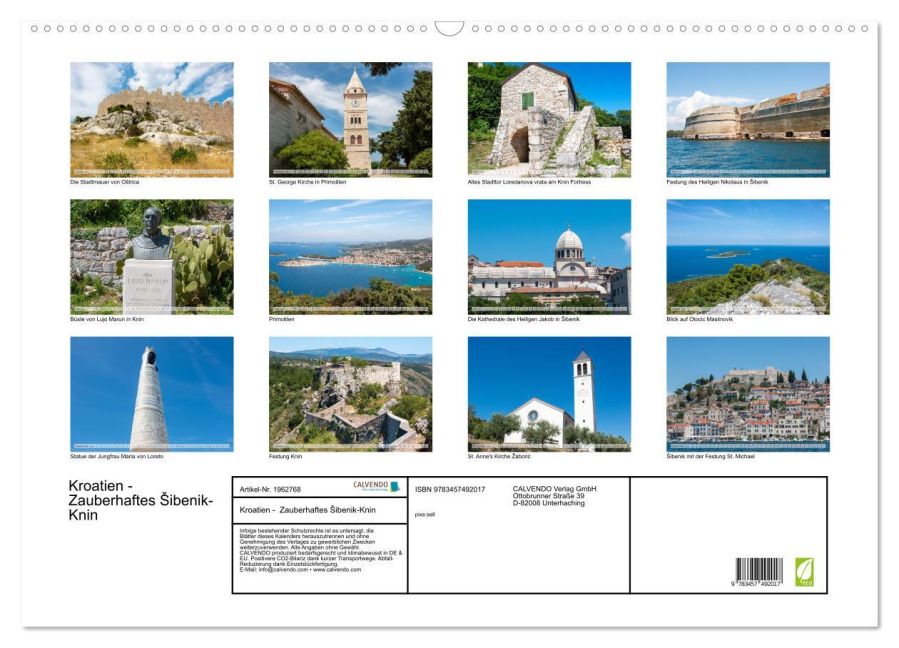
Task: Click caption 'Büste von Lujo Marun in Knin'
Action: [107, 319]
